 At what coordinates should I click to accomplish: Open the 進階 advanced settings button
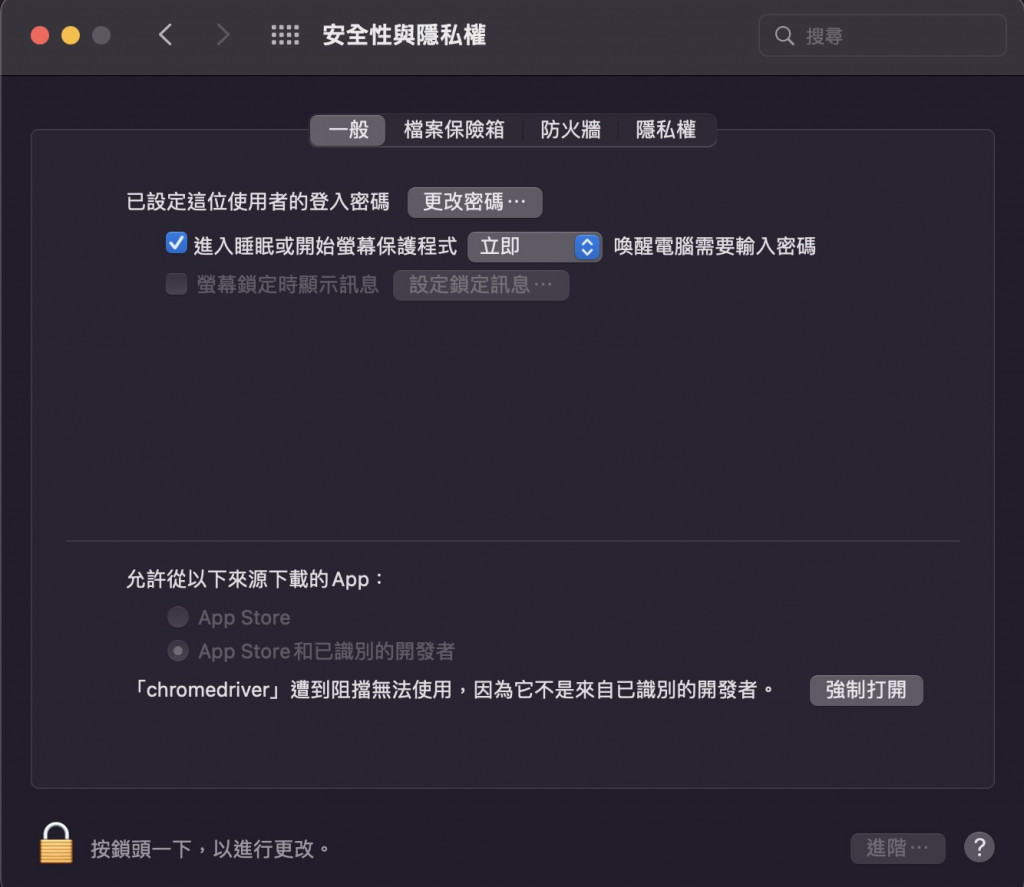point(897,848)
